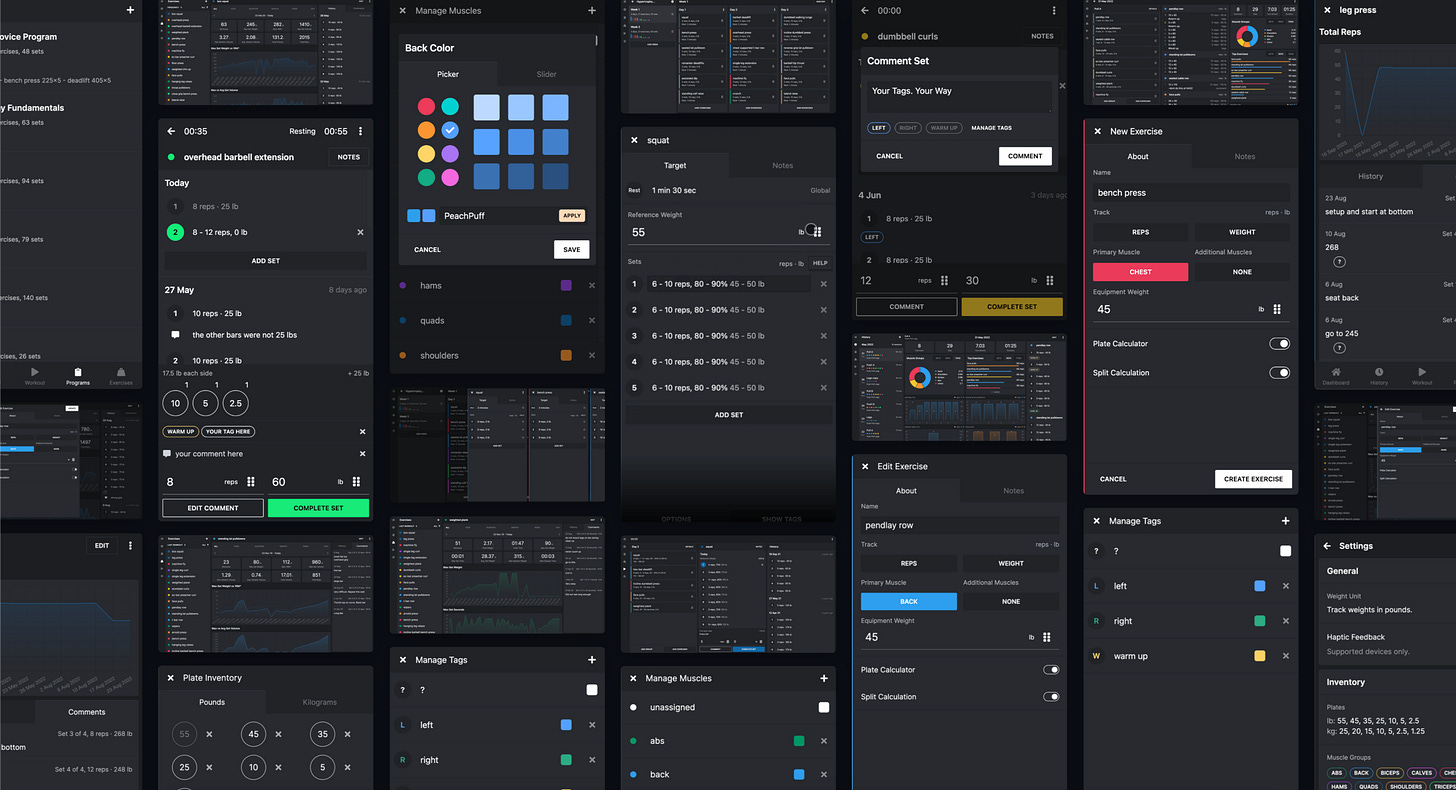Toggle Plate Calculator in Edit Exercise
The image size is (1456, 790).
1051,670
